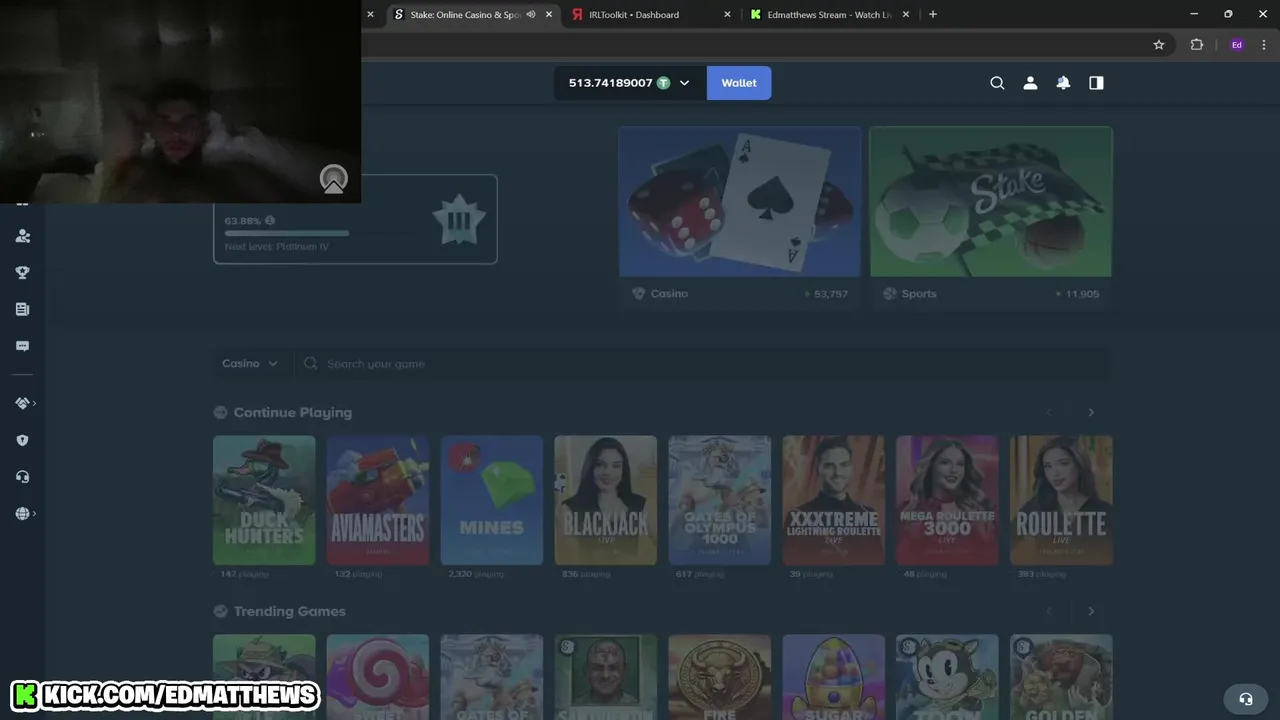The height and width of the screenshot is (720, 1280).
Task: Open the balance currency dropdown
Action: (684, 83)
